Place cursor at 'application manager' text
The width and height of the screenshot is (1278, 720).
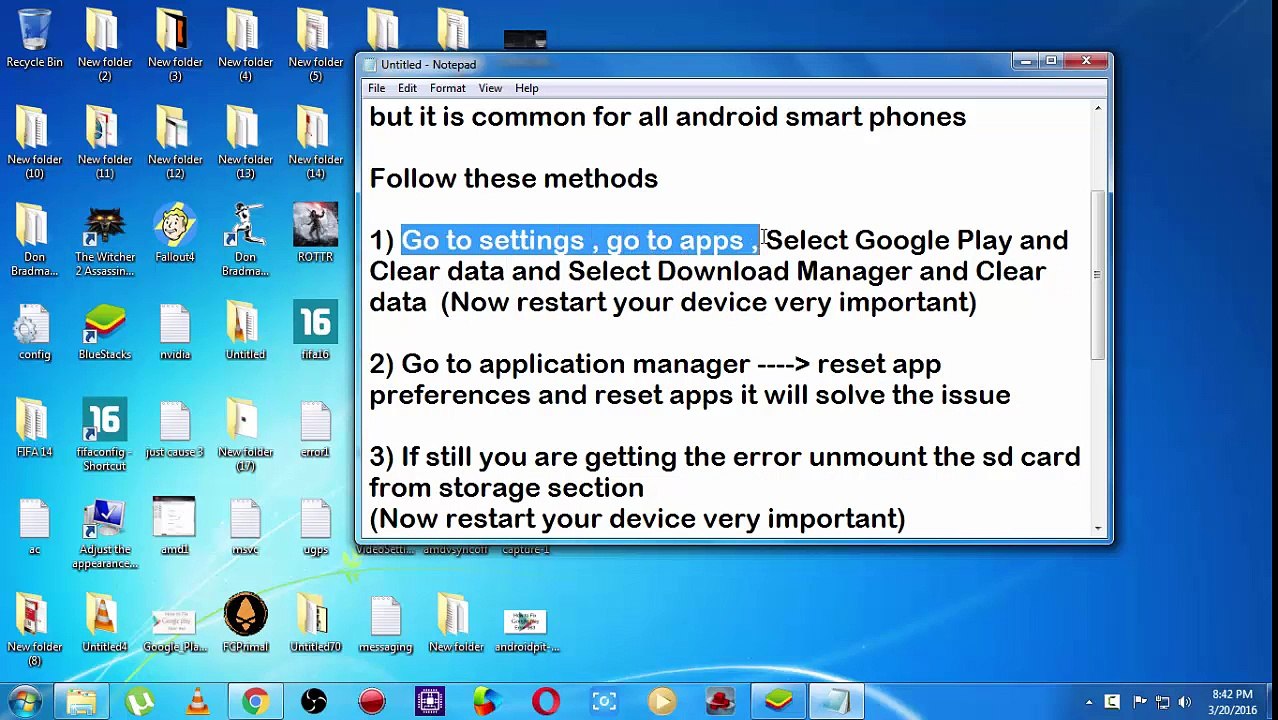[x=613, y=364]
